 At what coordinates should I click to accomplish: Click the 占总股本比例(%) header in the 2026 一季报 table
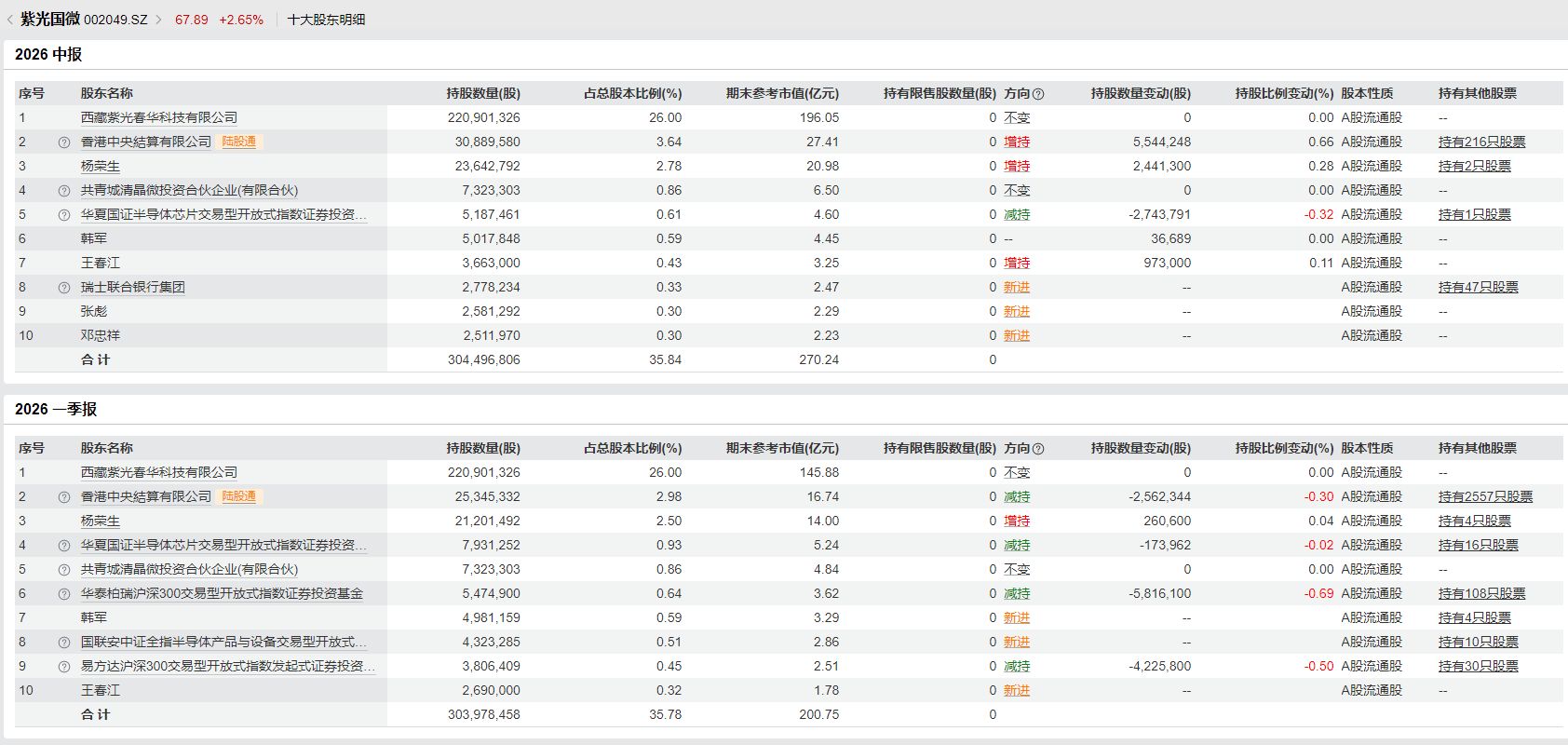point(633,448)
